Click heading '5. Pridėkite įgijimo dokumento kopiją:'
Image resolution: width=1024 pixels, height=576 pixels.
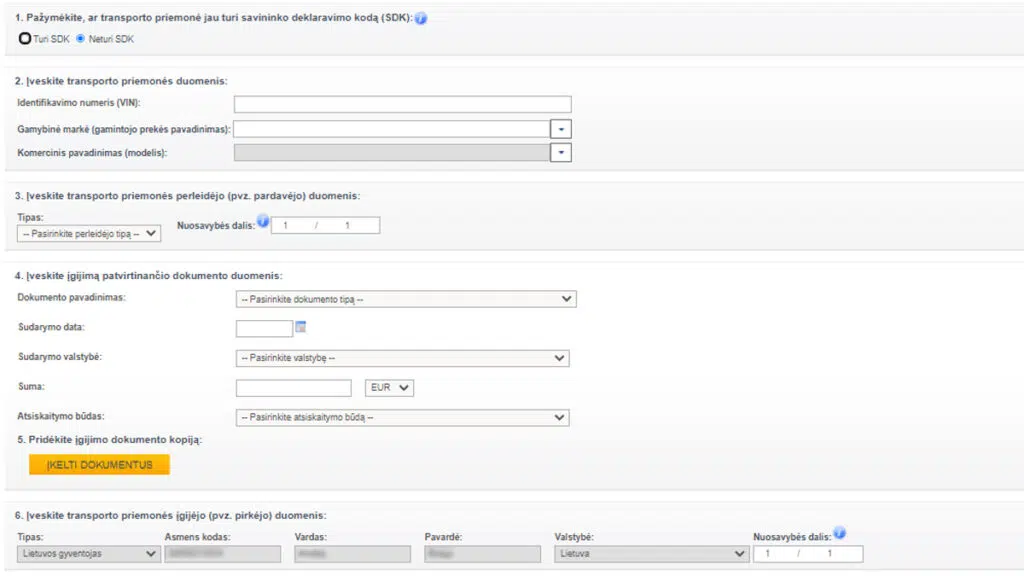coord(110,440)
